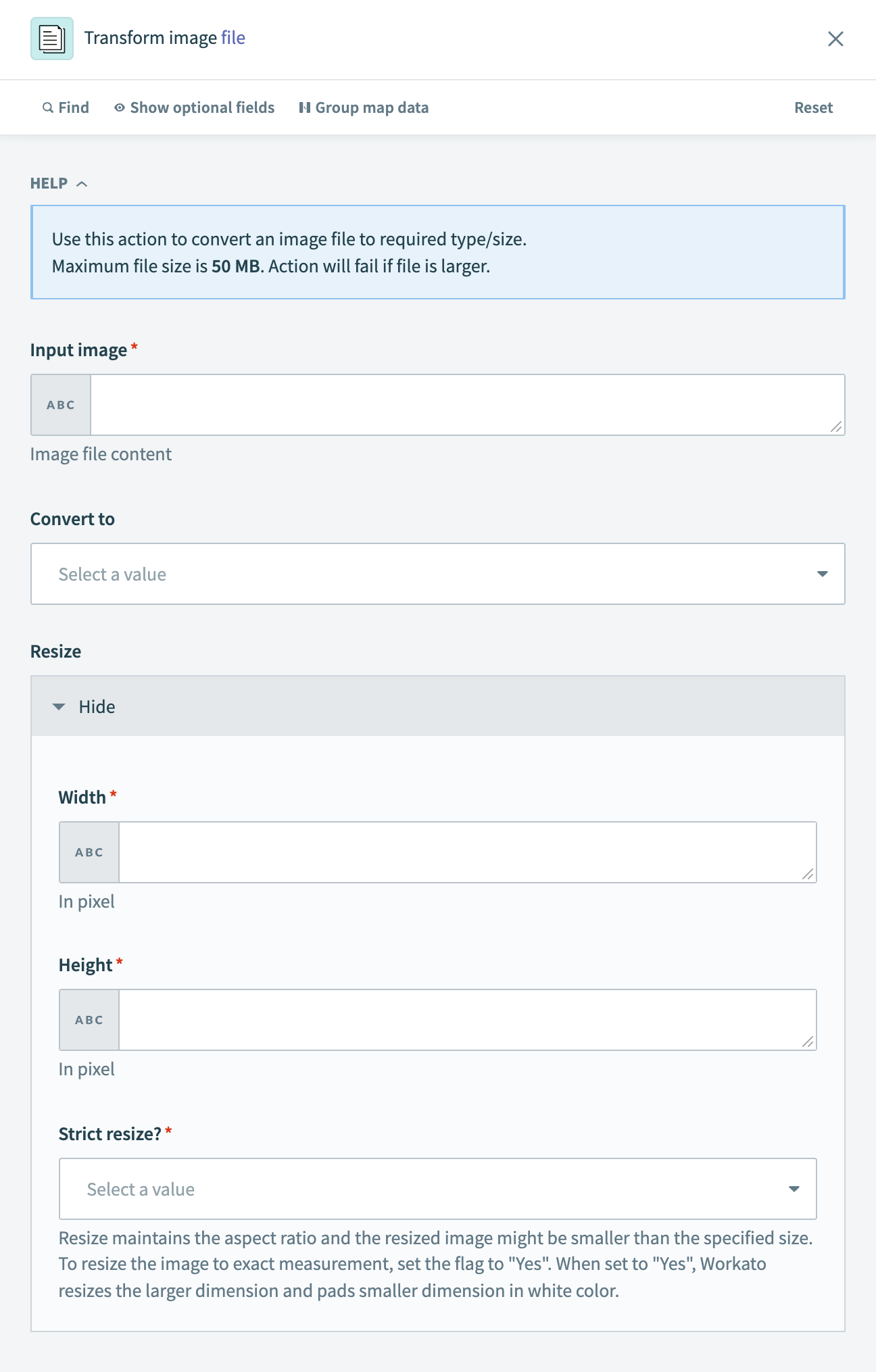
Task: Toggle ABC text mode on Input image field
Action: (x=60, y=403)
